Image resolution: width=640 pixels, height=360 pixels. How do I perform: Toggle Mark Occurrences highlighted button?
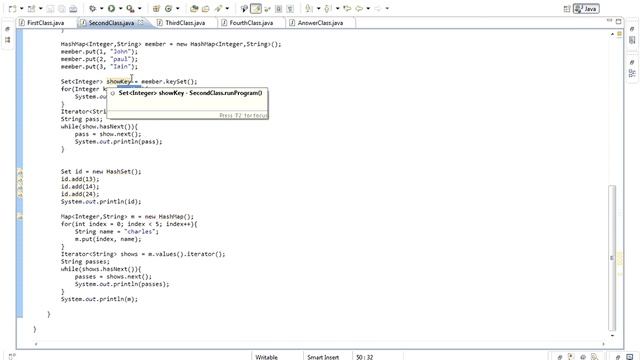click(x=256, y=9)
